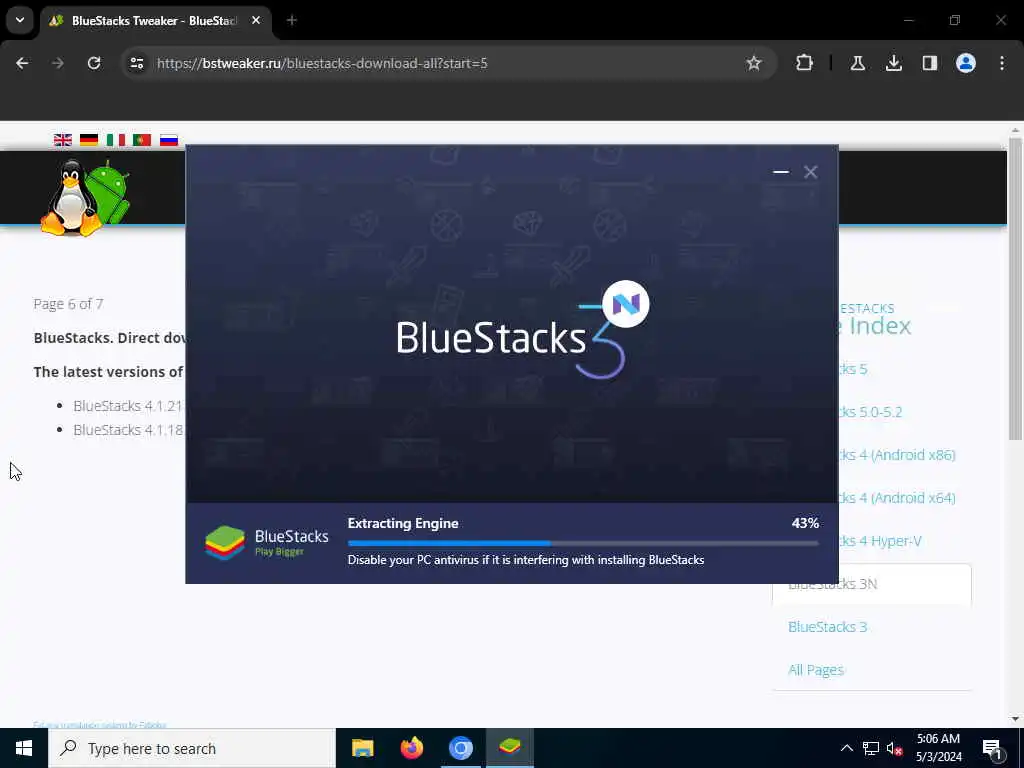Open the notification center icon
1024x768 pixels.
tap(993, 748)
